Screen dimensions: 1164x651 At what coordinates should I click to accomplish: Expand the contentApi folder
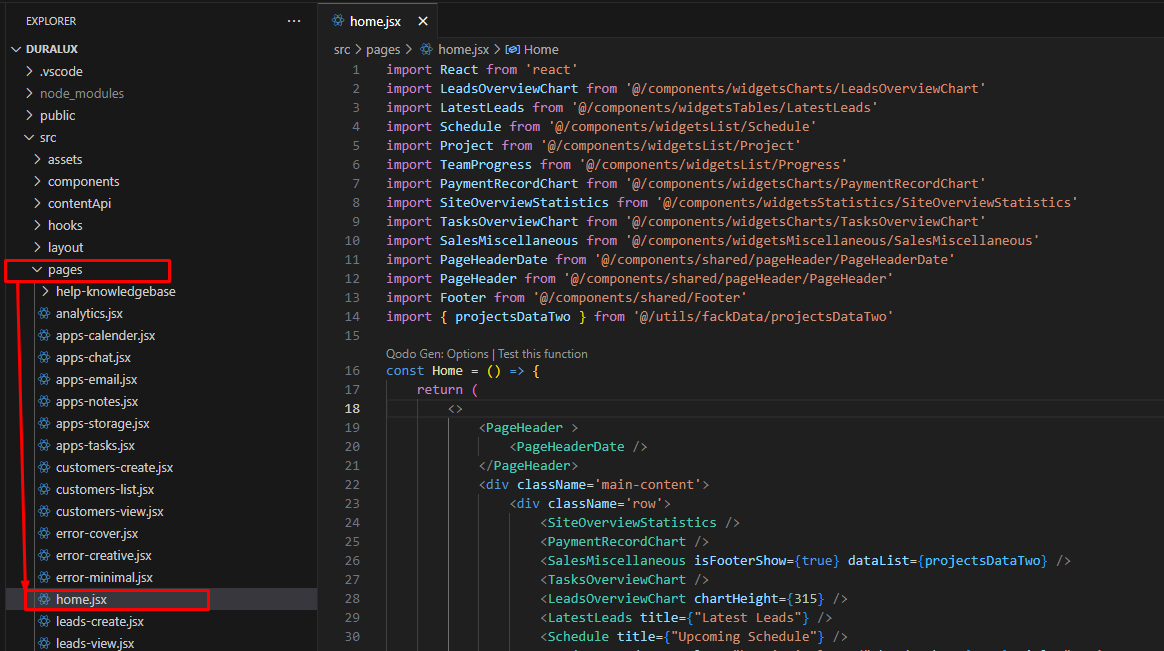37,203
